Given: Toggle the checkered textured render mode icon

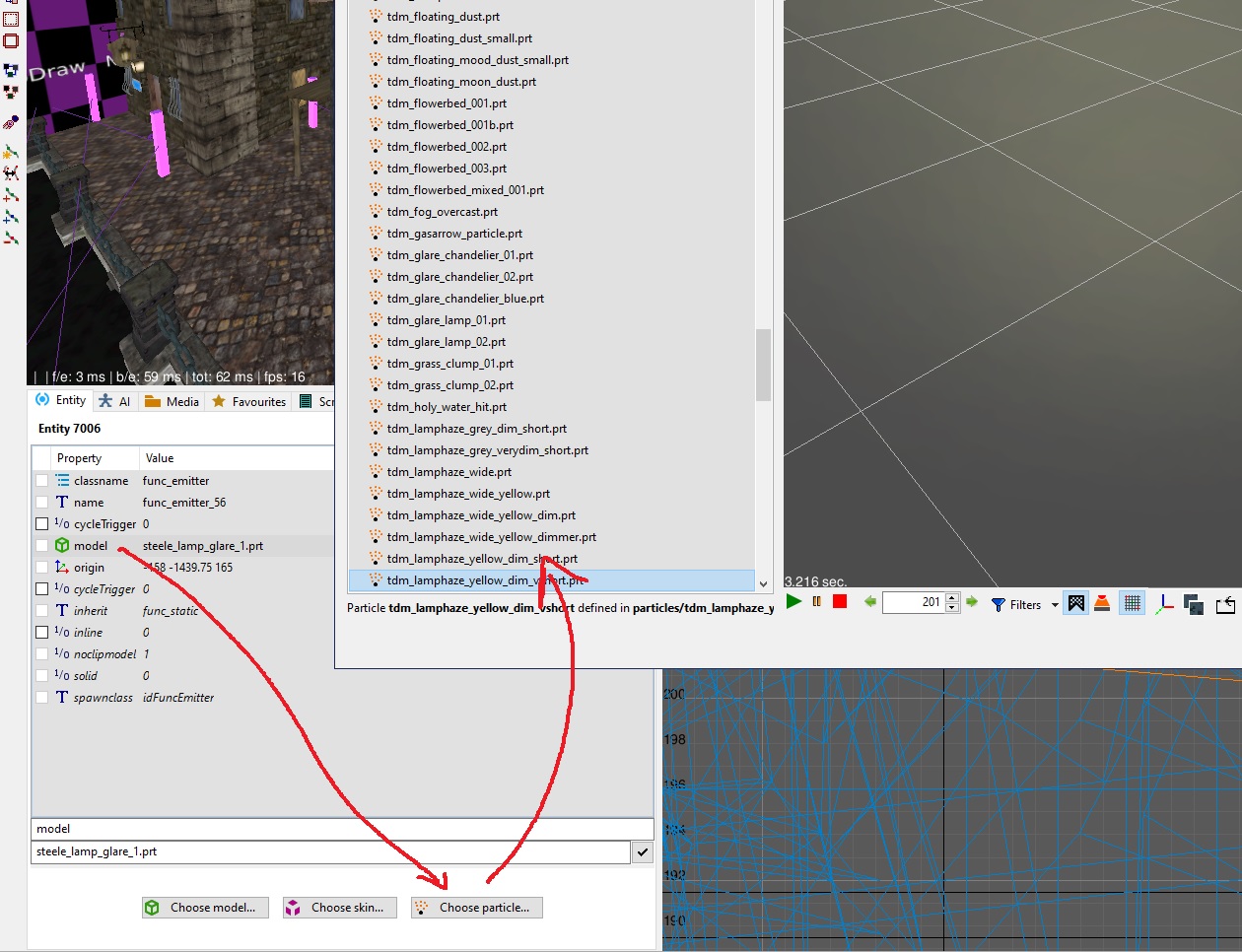Looking at the screenshot, I should 1076,603.
